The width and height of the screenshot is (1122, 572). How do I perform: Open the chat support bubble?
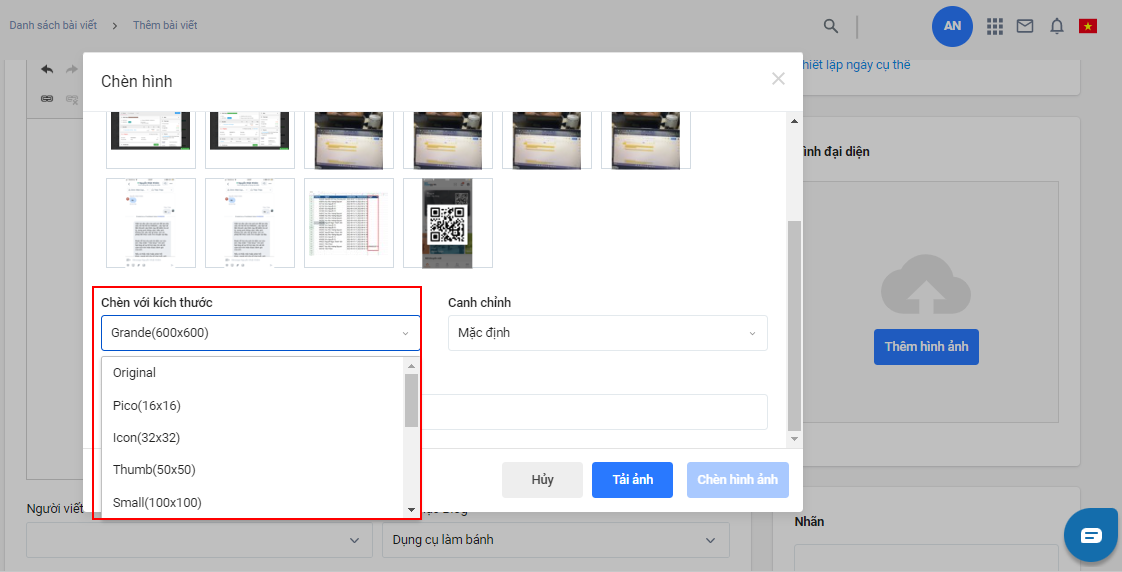(x=1091, y=535)
